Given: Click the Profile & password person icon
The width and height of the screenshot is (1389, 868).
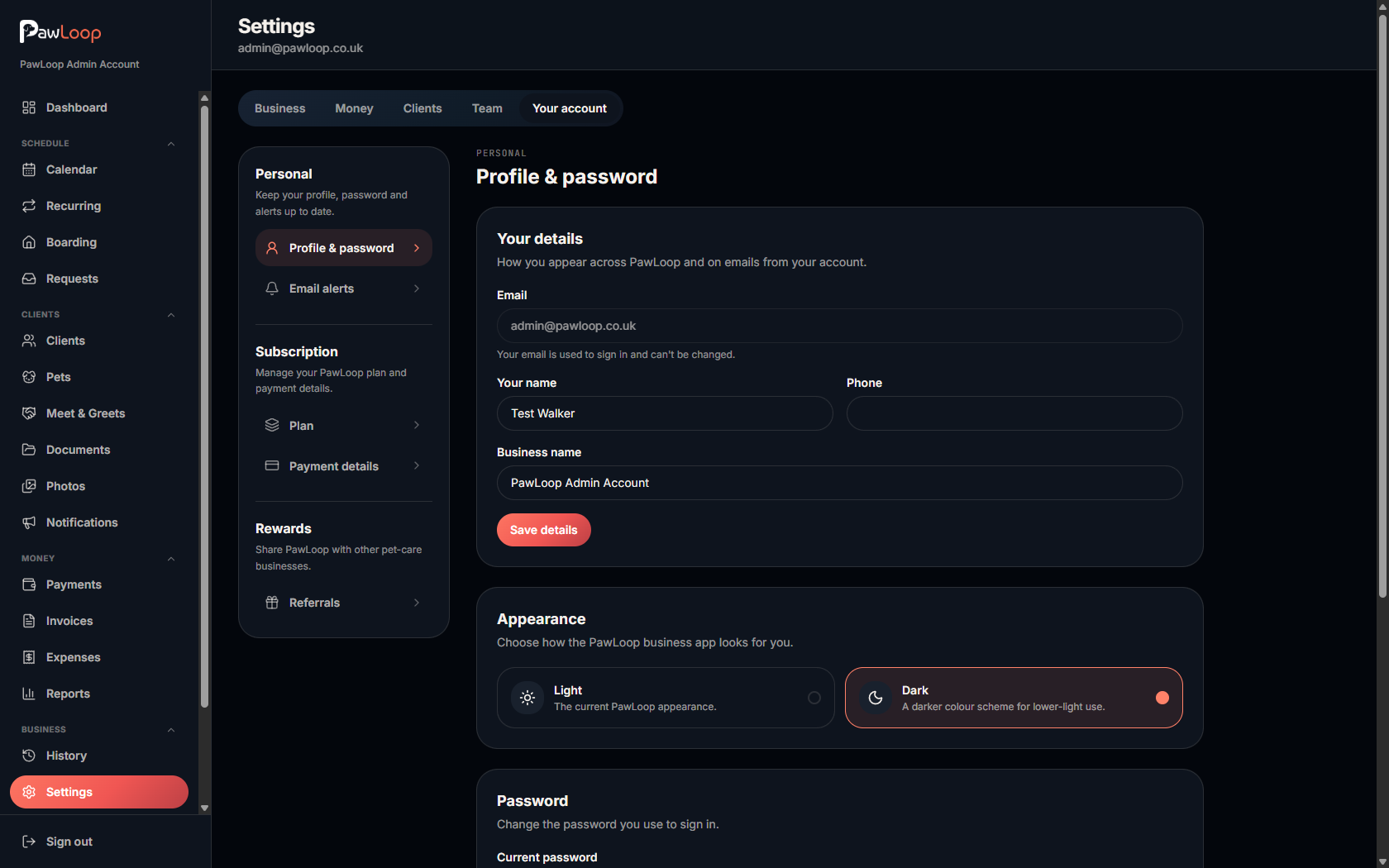Looking at the screenshot, I should (x=272, y=248).
